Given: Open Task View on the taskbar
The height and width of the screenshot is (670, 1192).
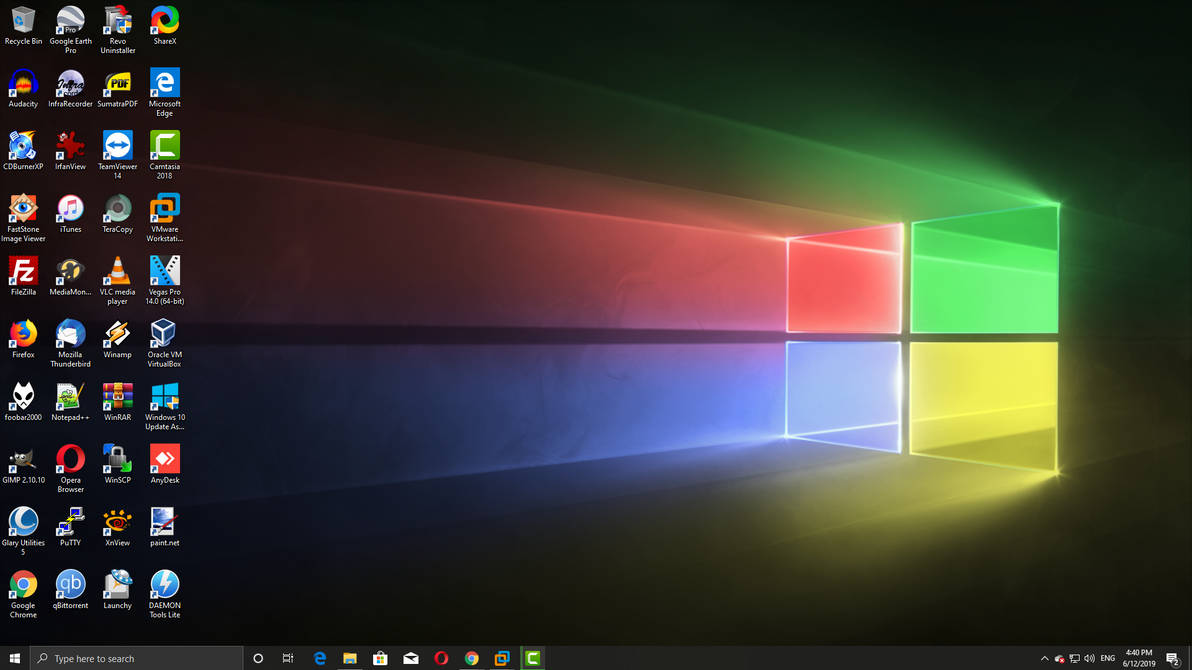Looking at the screenshot, I should (x=288, y=659).
